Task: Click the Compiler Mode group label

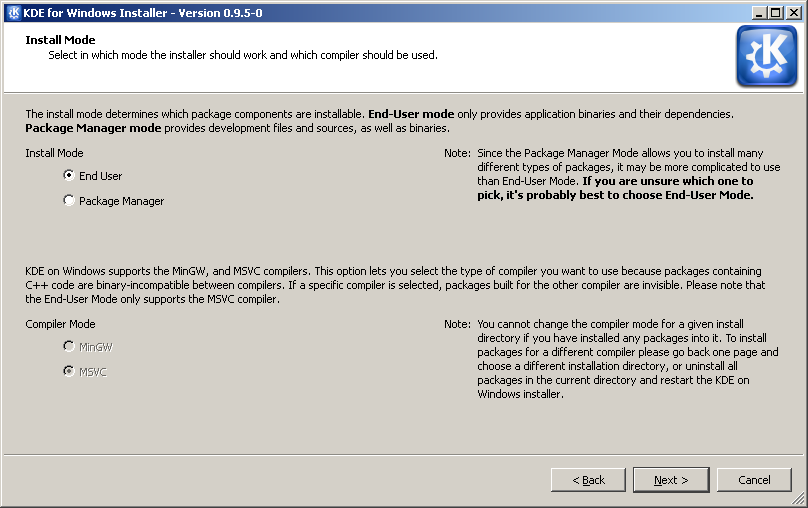Action: [60, 324]
